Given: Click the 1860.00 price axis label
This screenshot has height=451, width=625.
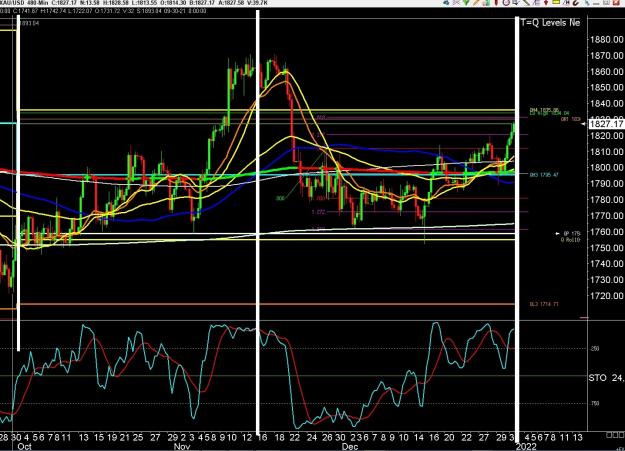Looking at the screenshot, I should [x=607, y=71].
